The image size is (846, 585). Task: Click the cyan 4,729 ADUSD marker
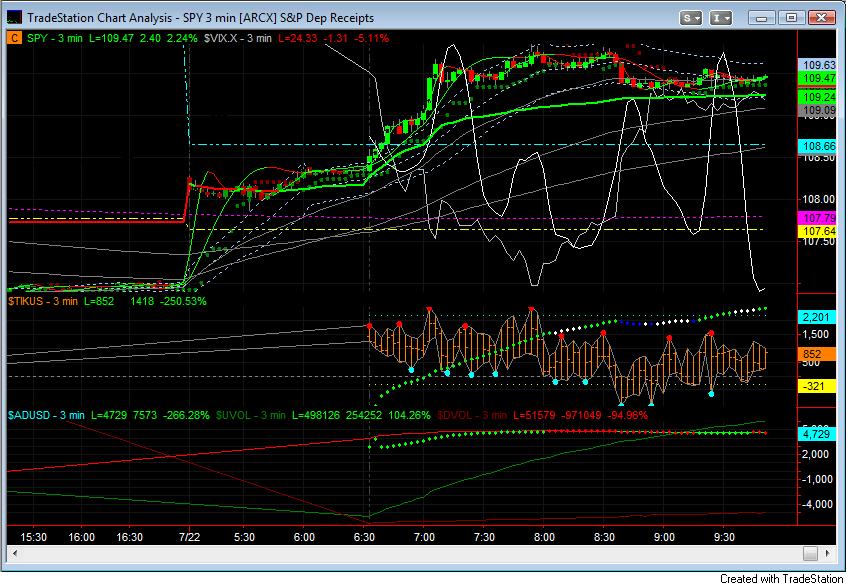point(816,434)
